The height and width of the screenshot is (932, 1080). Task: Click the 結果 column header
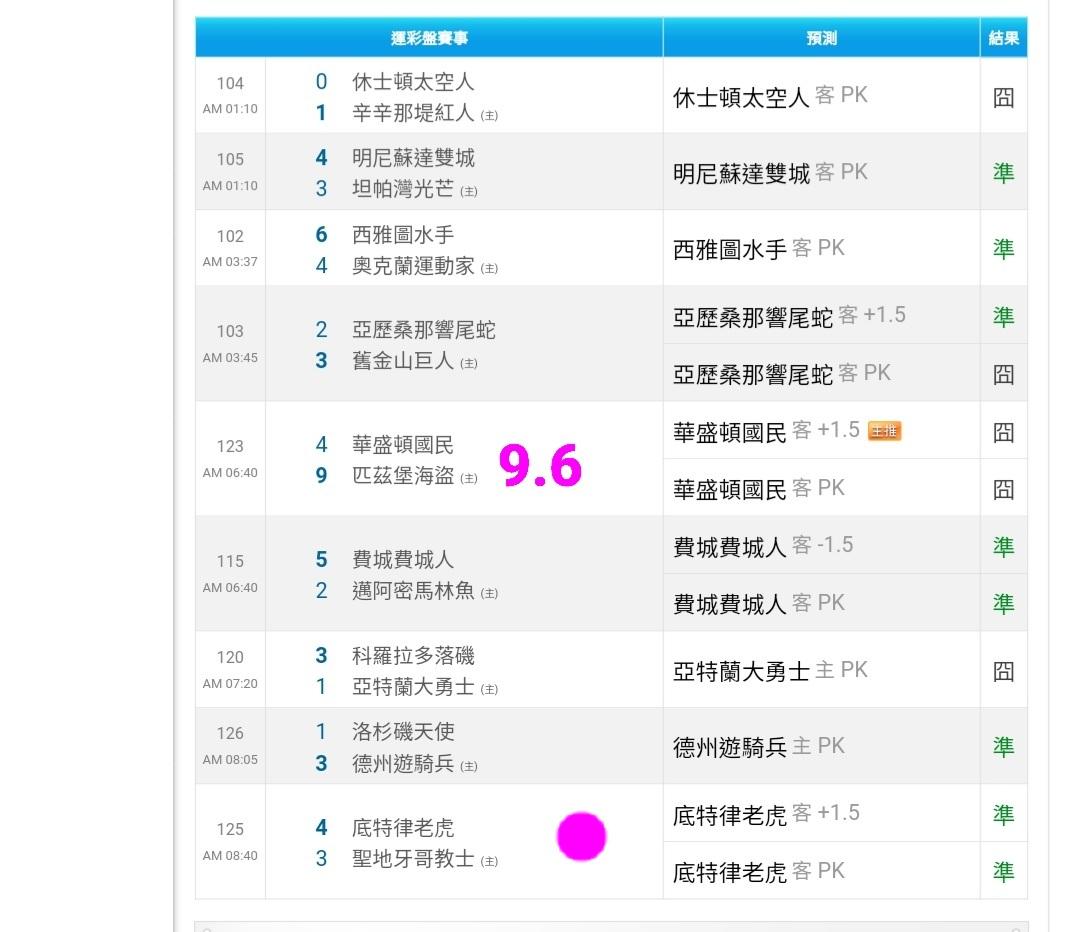point(1004,38)
